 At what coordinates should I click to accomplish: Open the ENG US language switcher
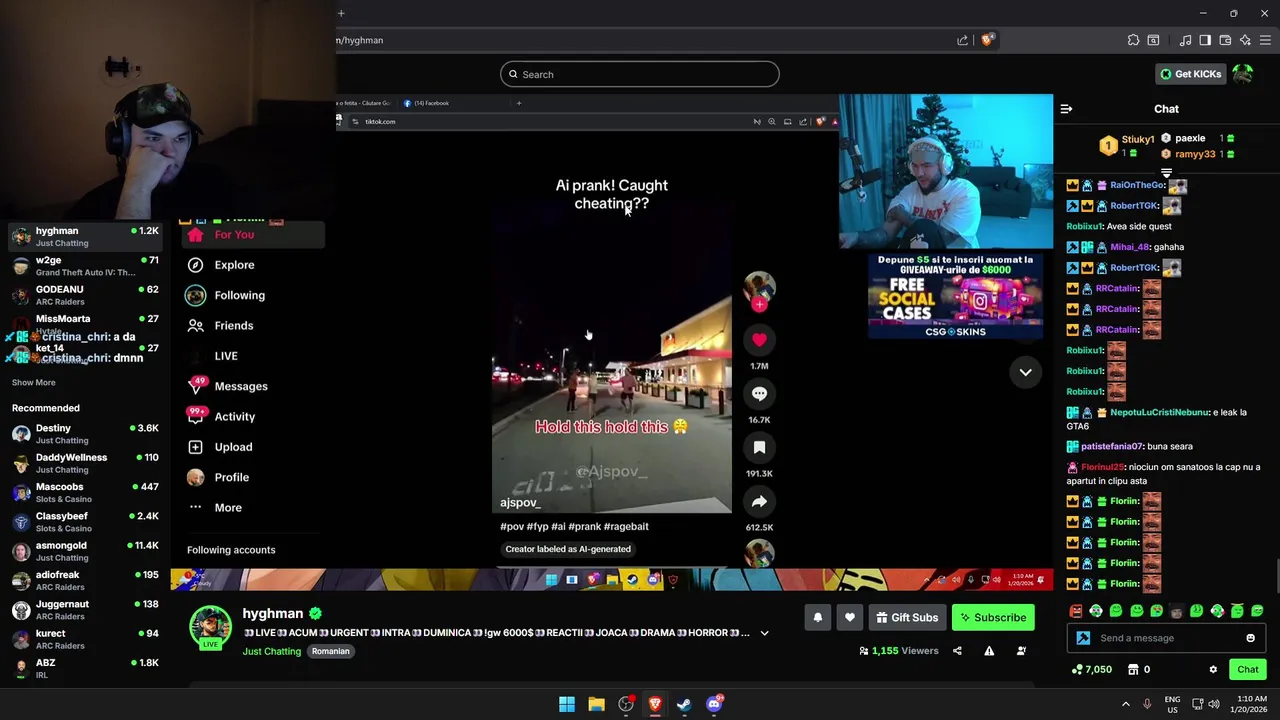point(1172,704)
